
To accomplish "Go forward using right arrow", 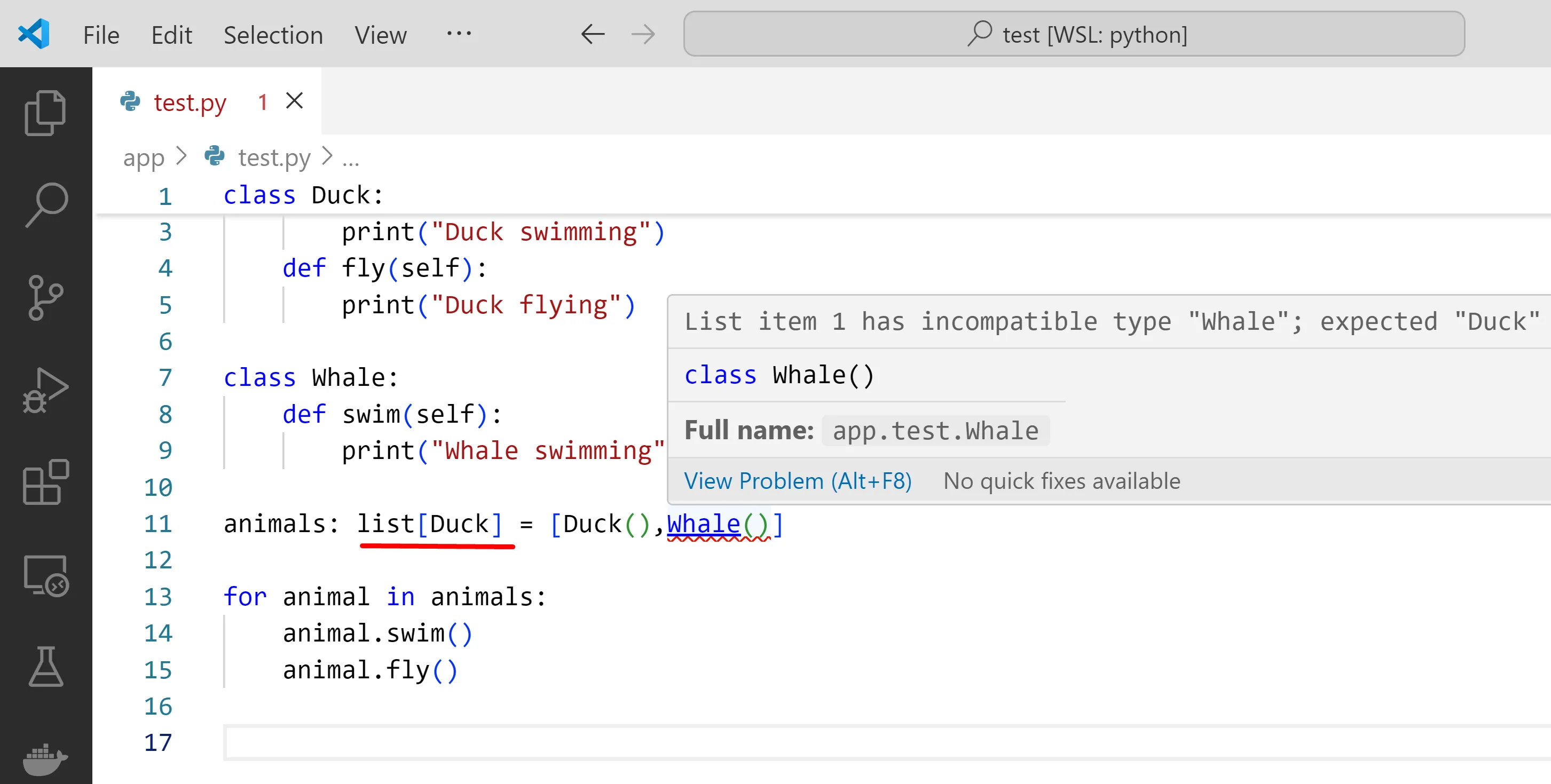I will pos(642,34).
